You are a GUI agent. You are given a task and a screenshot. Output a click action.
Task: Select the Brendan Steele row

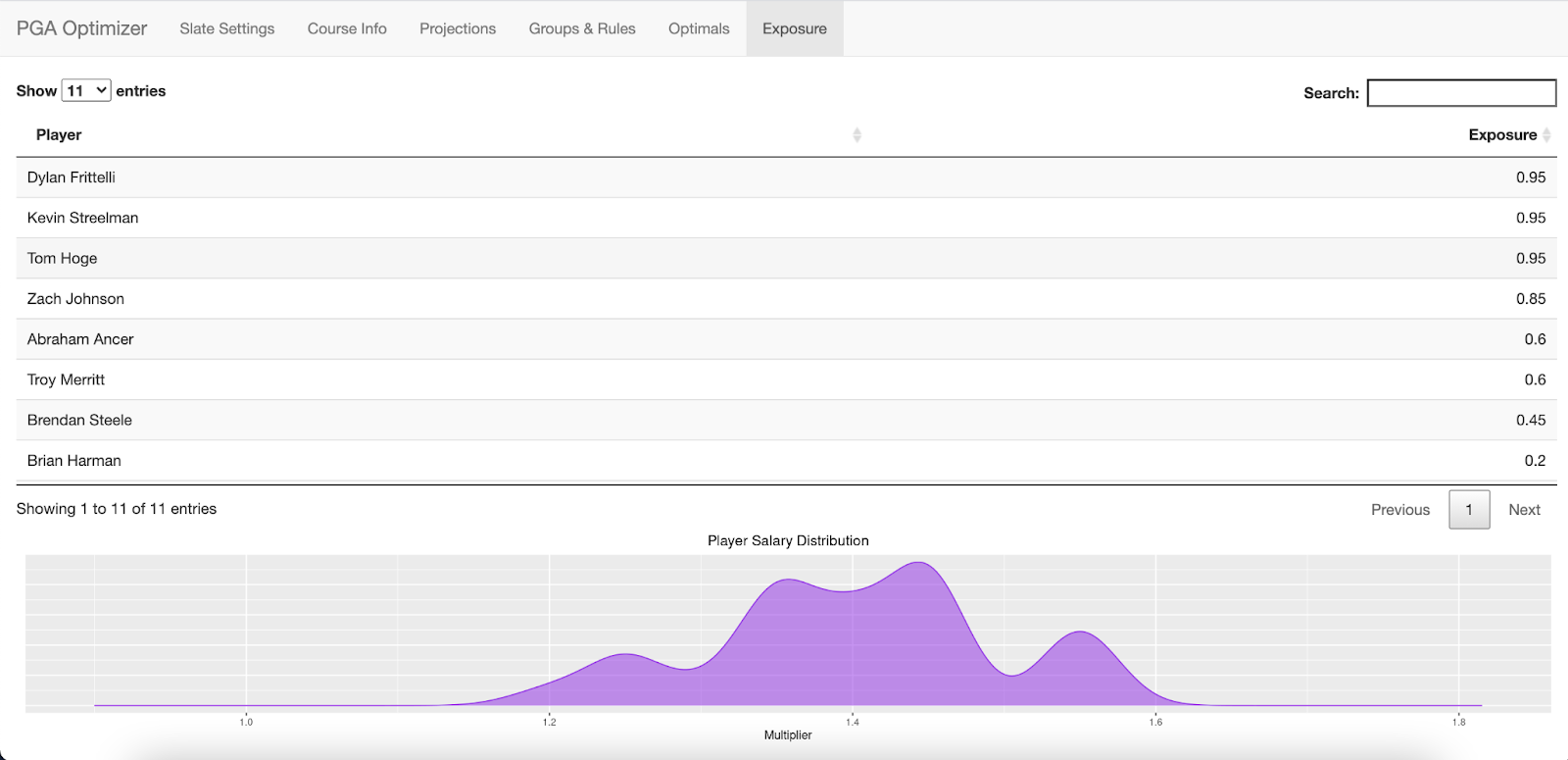(x=786, y=420)
